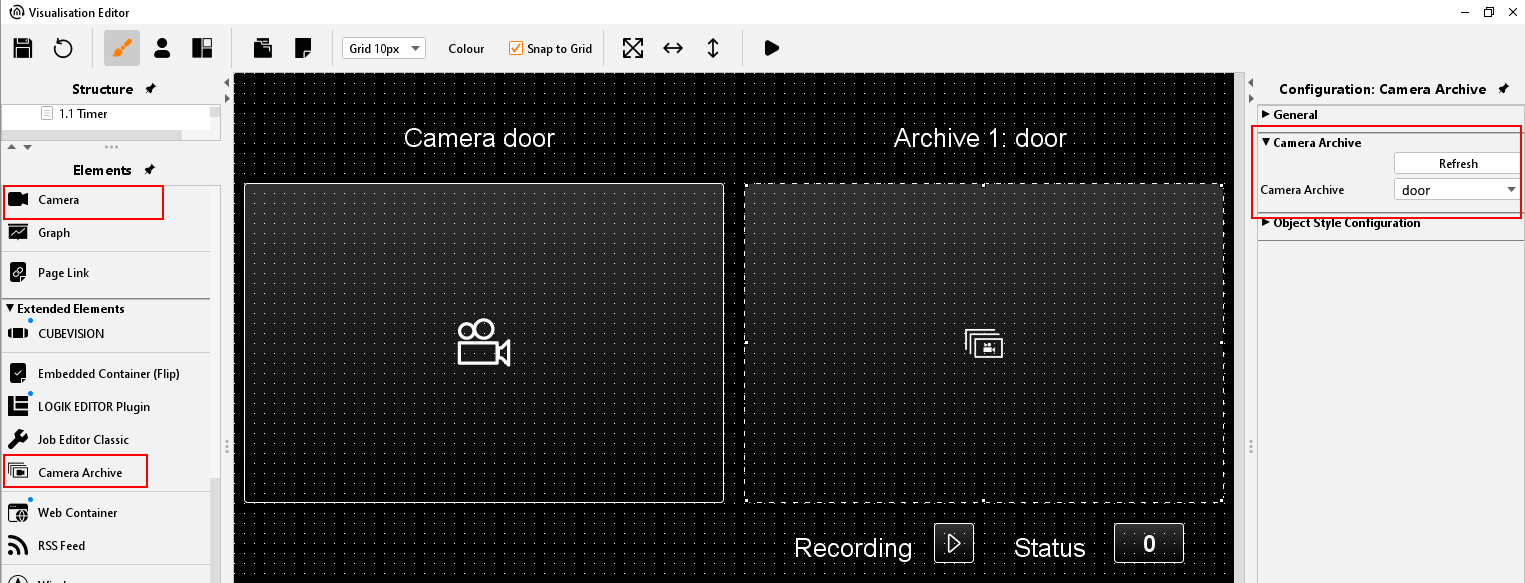Open the layout panels icon
This screenshot has height=583, width=1525.
tap(202, 48)
